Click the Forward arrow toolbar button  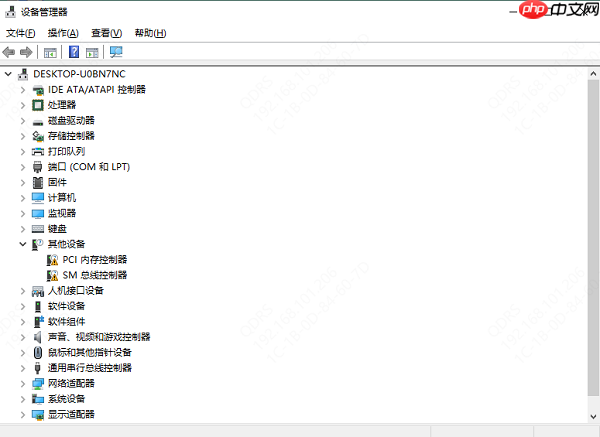[x=26, y=52]
